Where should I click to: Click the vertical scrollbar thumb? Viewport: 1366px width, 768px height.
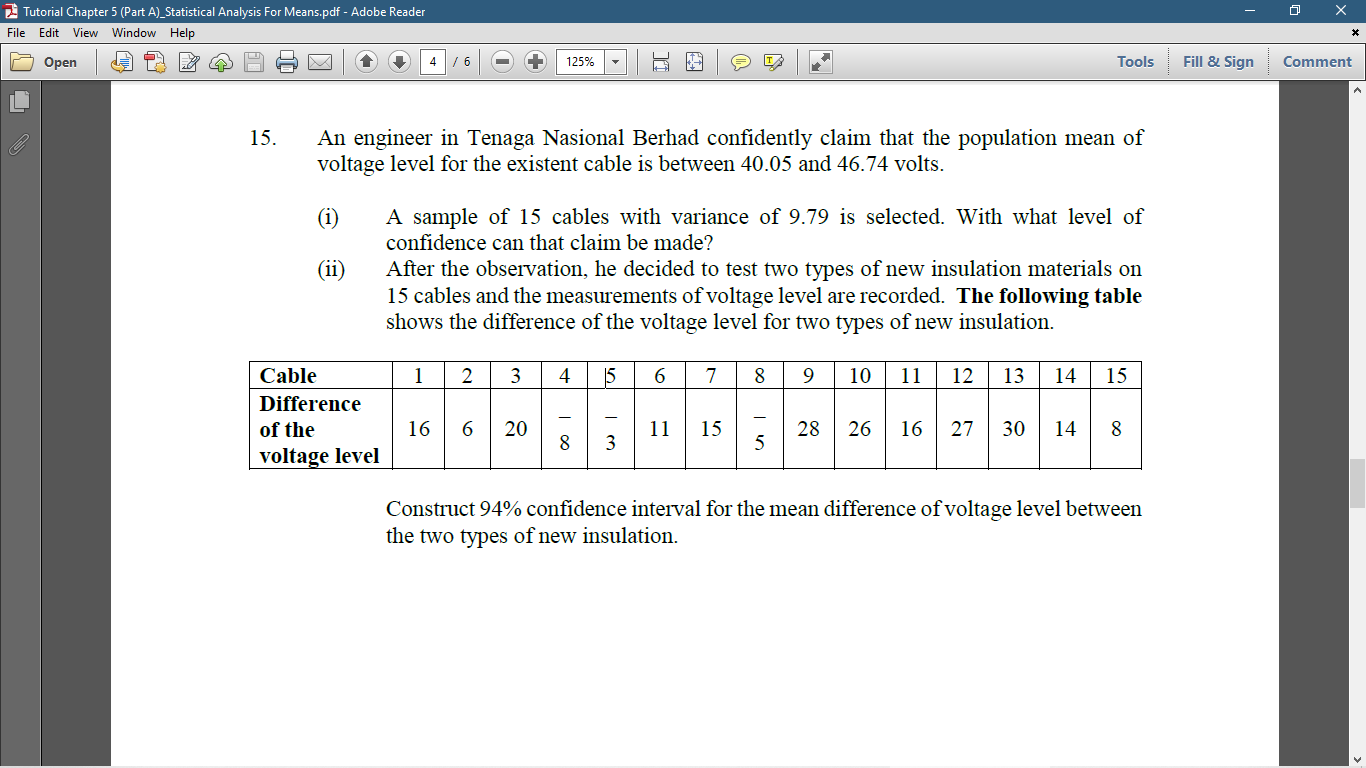(x=1357, y=484)
